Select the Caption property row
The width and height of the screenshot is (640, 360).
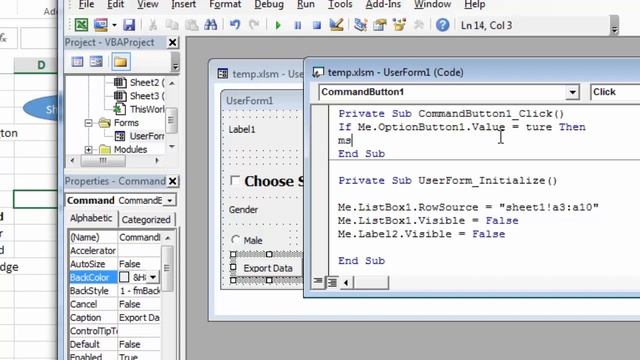point(115,318)
